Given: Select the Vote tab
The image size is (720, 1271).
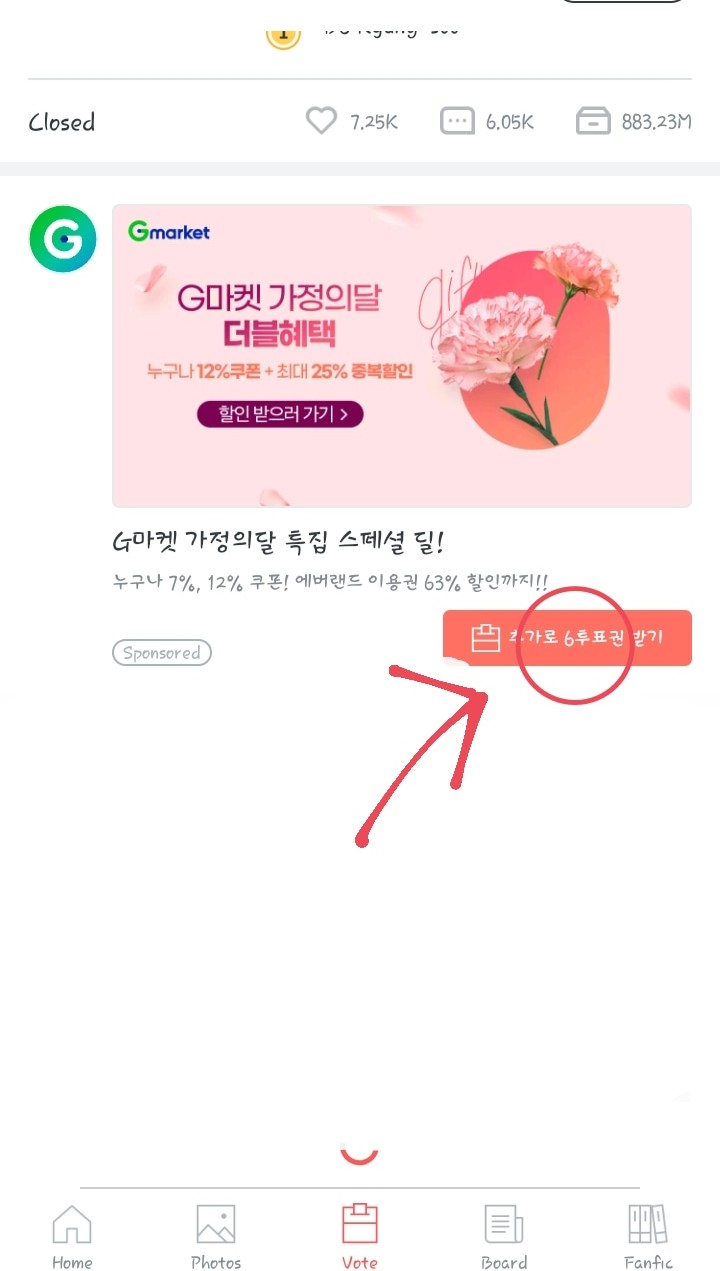Looking at the screenshot, I should [360, 1236].
